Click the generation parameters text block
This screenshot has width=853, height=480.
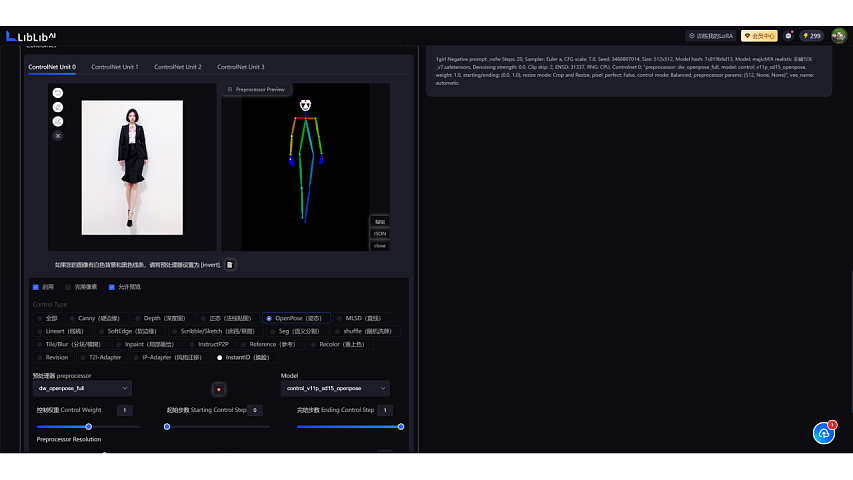pyautogui.click(x=625, y=71)
